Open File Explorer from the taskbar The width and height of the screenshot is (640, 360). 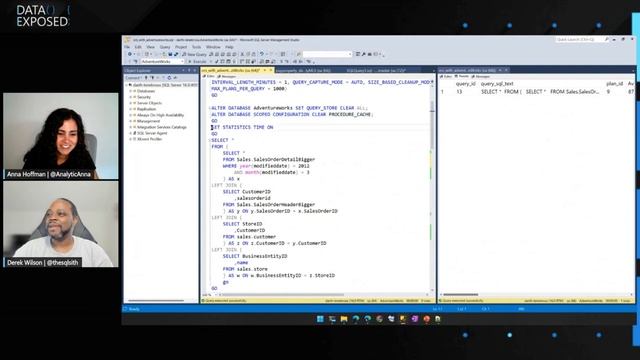point(344,319)
